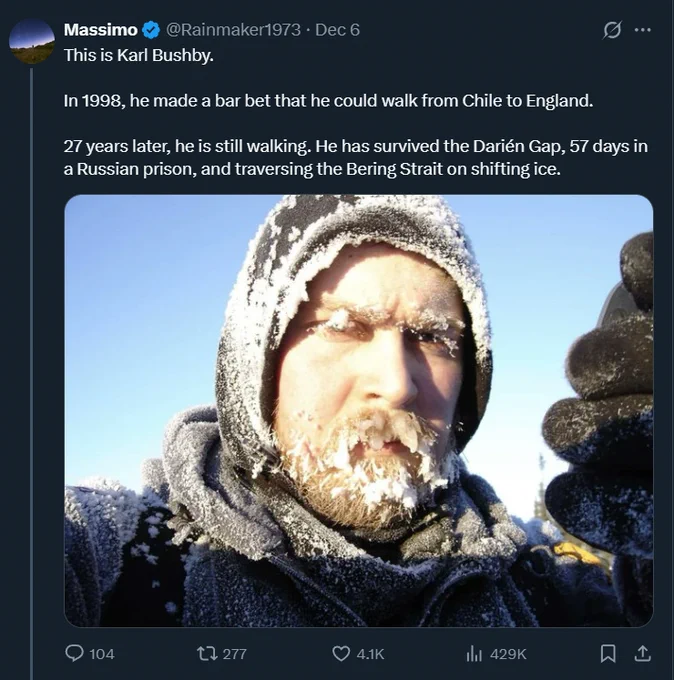Viewport: 674px width, 680px height.
Task: Click the Grok explain-post icon
Action: pos(613,30)
